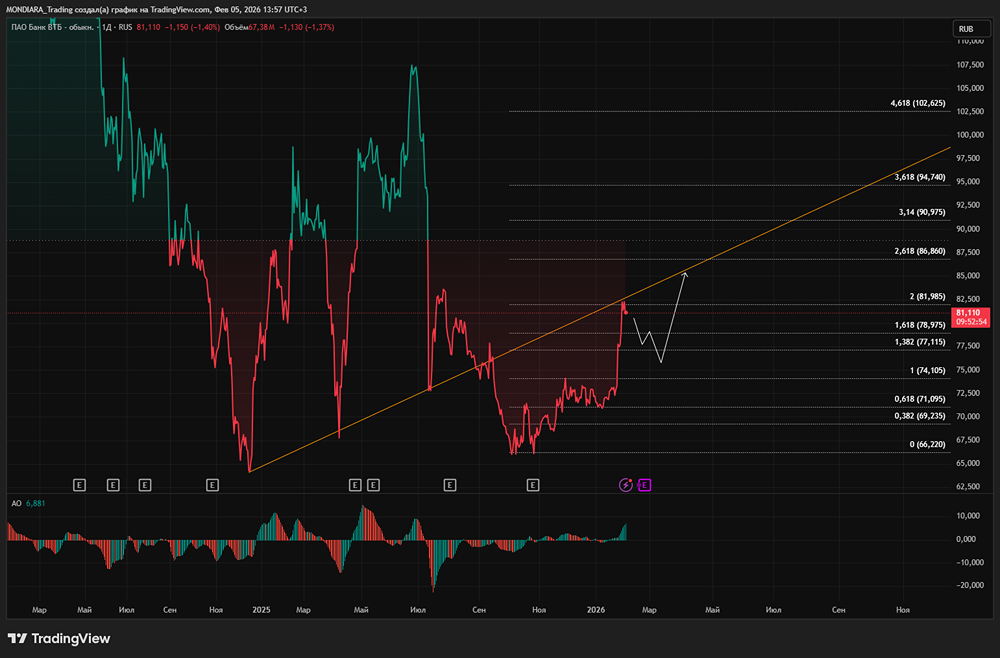
Task: Click the gray E marker near November 2024
Action: pyautogui.click(x=212, y=485)
